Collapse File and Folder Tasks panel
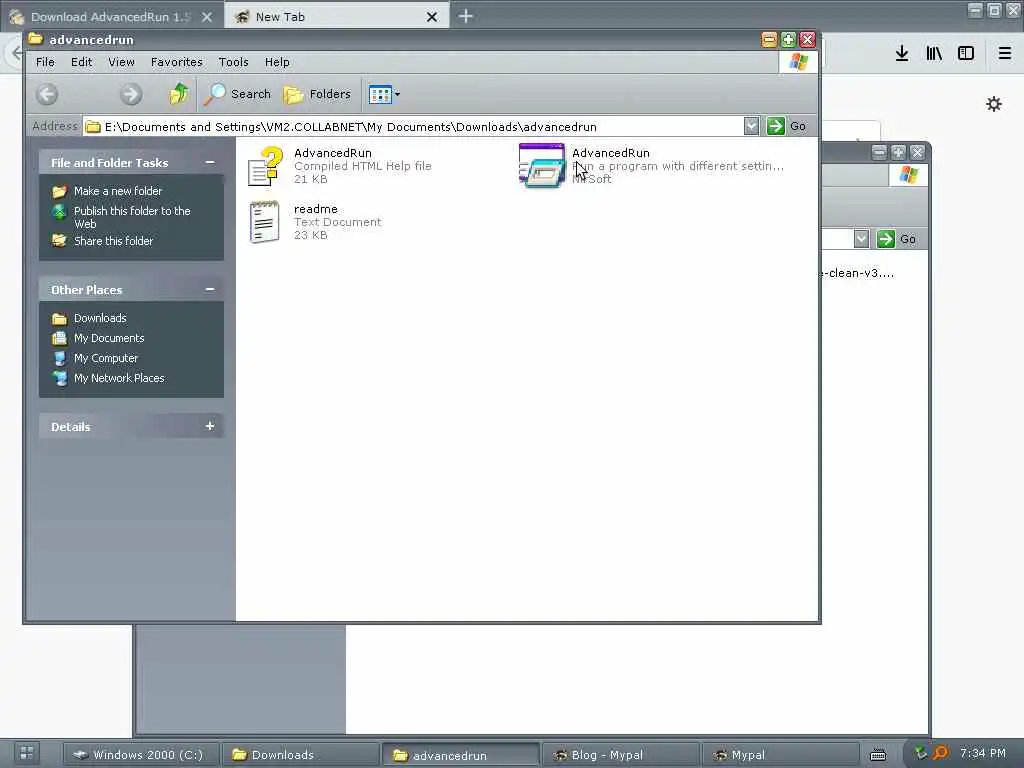Screen dimensions: 1024x768 pyautogui.click(x=210, y=162)
